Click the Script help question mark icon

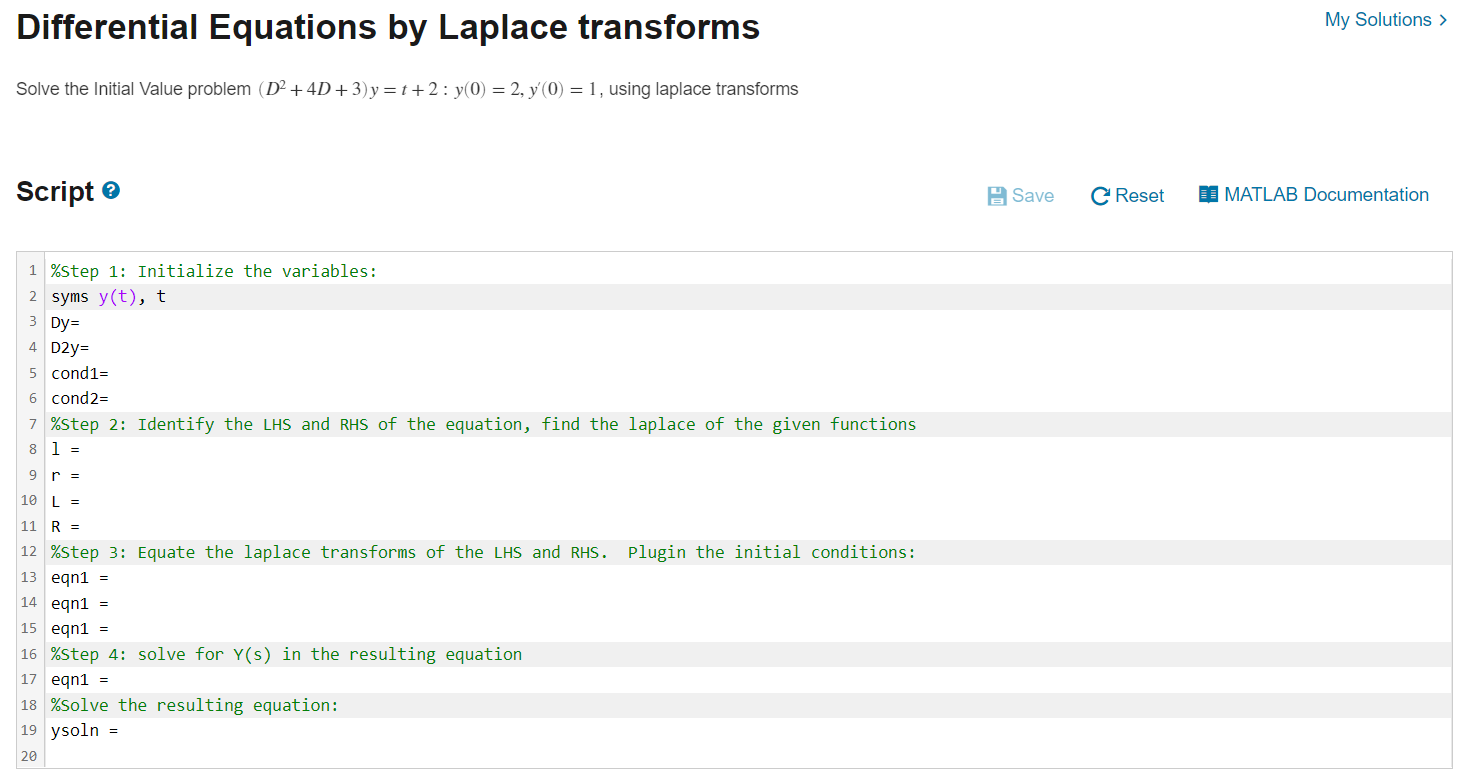(x=111, y=191)
